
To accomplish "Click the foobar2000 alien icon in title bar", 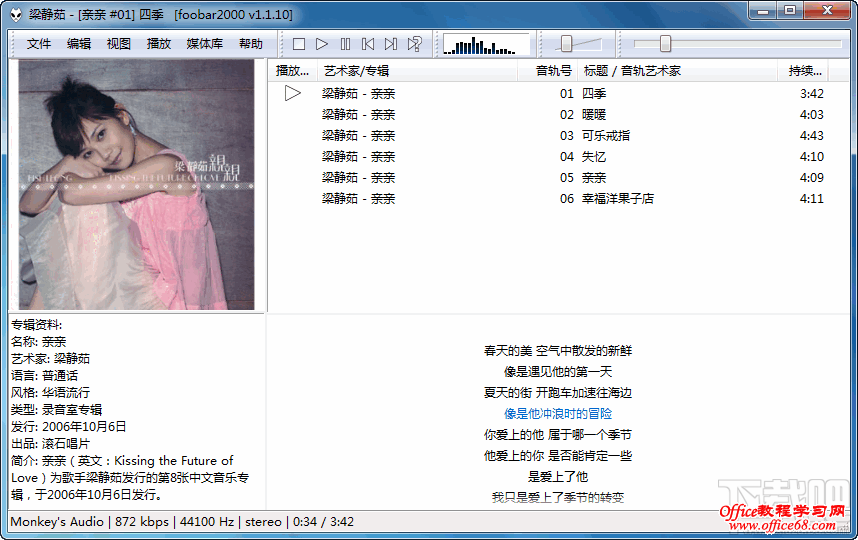I will click(16, 14).
